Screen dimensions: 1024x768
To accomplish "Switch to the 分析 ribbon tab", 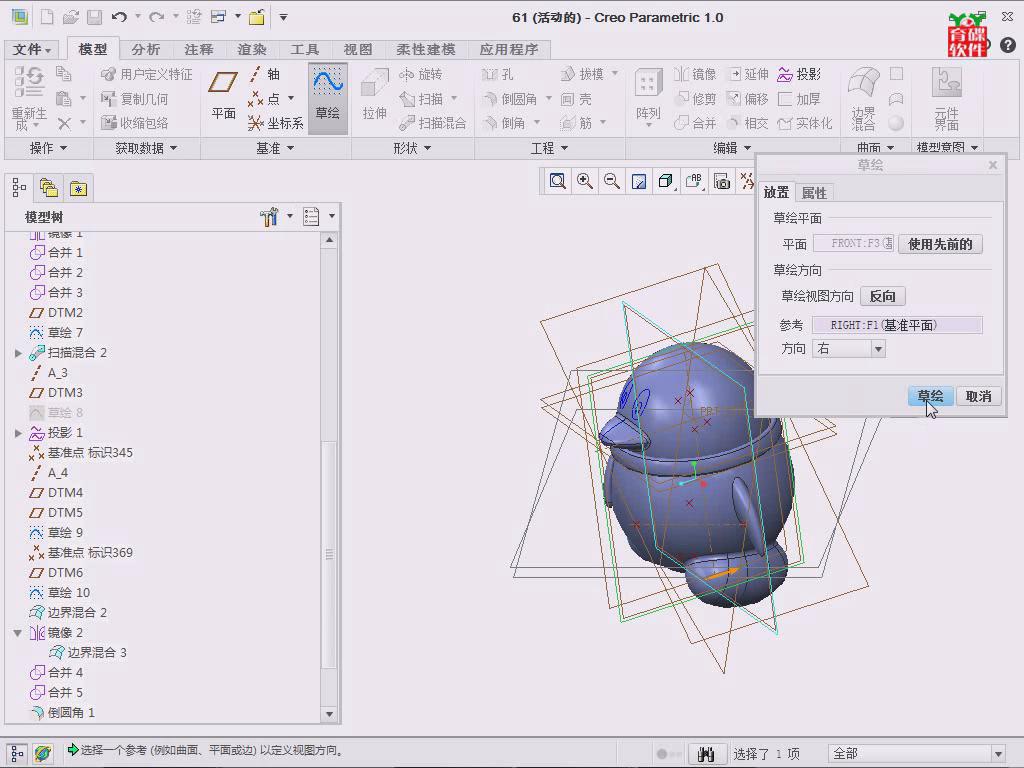I will [x=145, y=49].
